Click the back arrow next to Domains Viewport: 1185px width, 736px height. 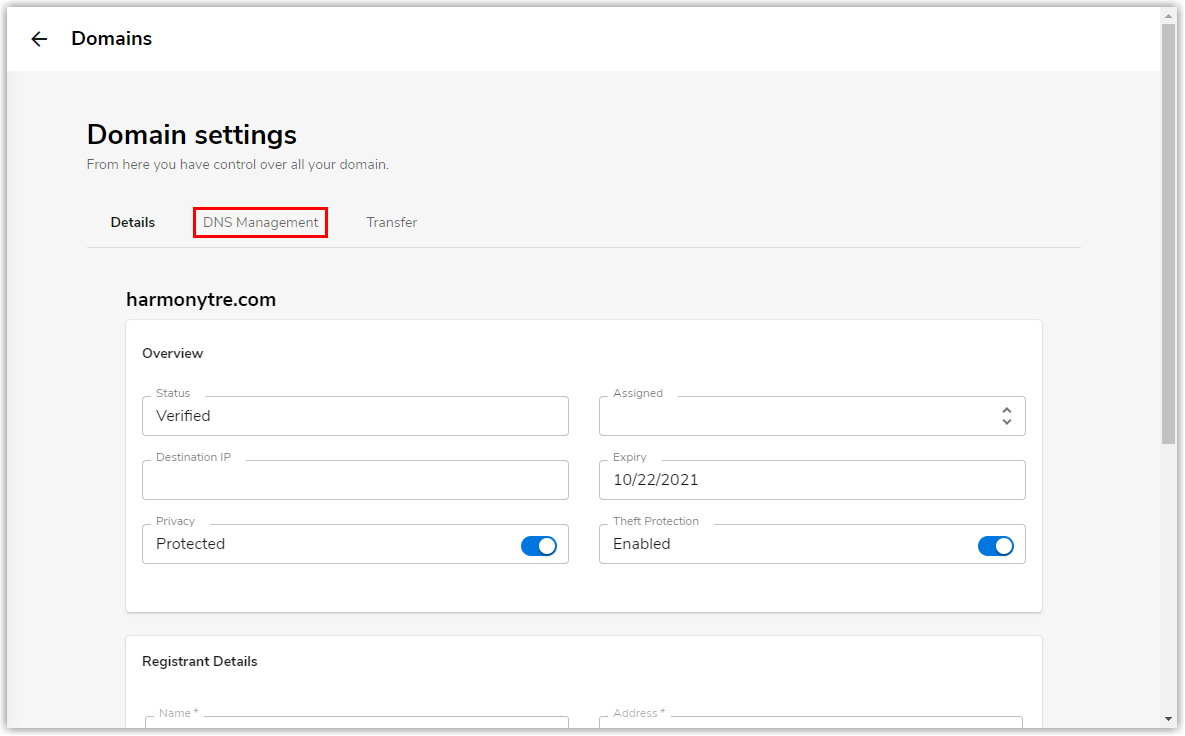[39, 39]
